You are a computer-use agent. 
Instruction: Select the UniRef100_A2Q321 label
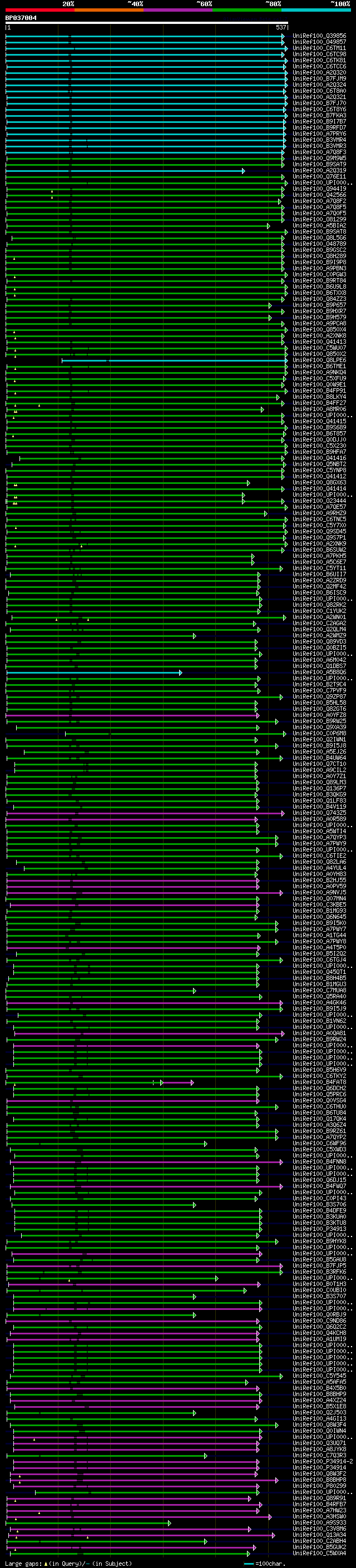pos(319,97)
